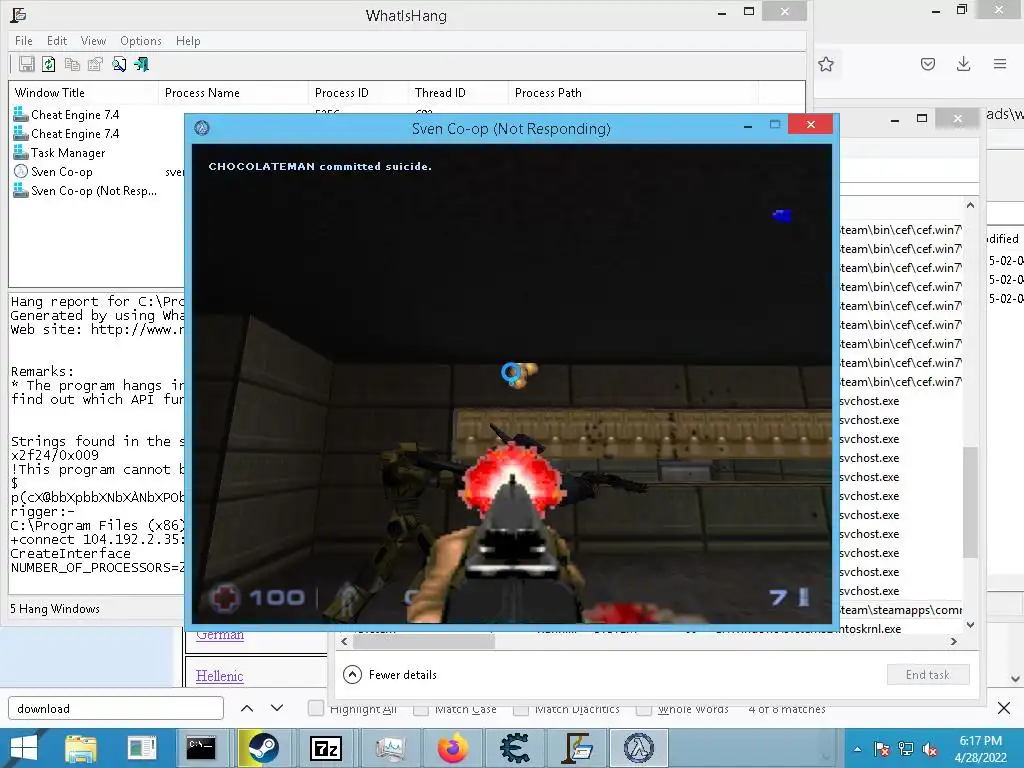Click the Sven Co-op title bar icon
1024x768 pixels.
202,128
